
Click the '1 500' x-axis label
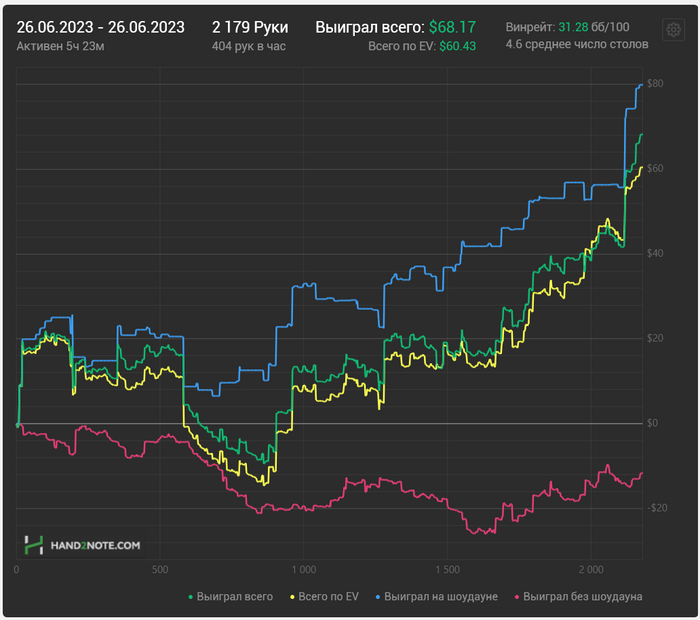click(x=448, y=570)
